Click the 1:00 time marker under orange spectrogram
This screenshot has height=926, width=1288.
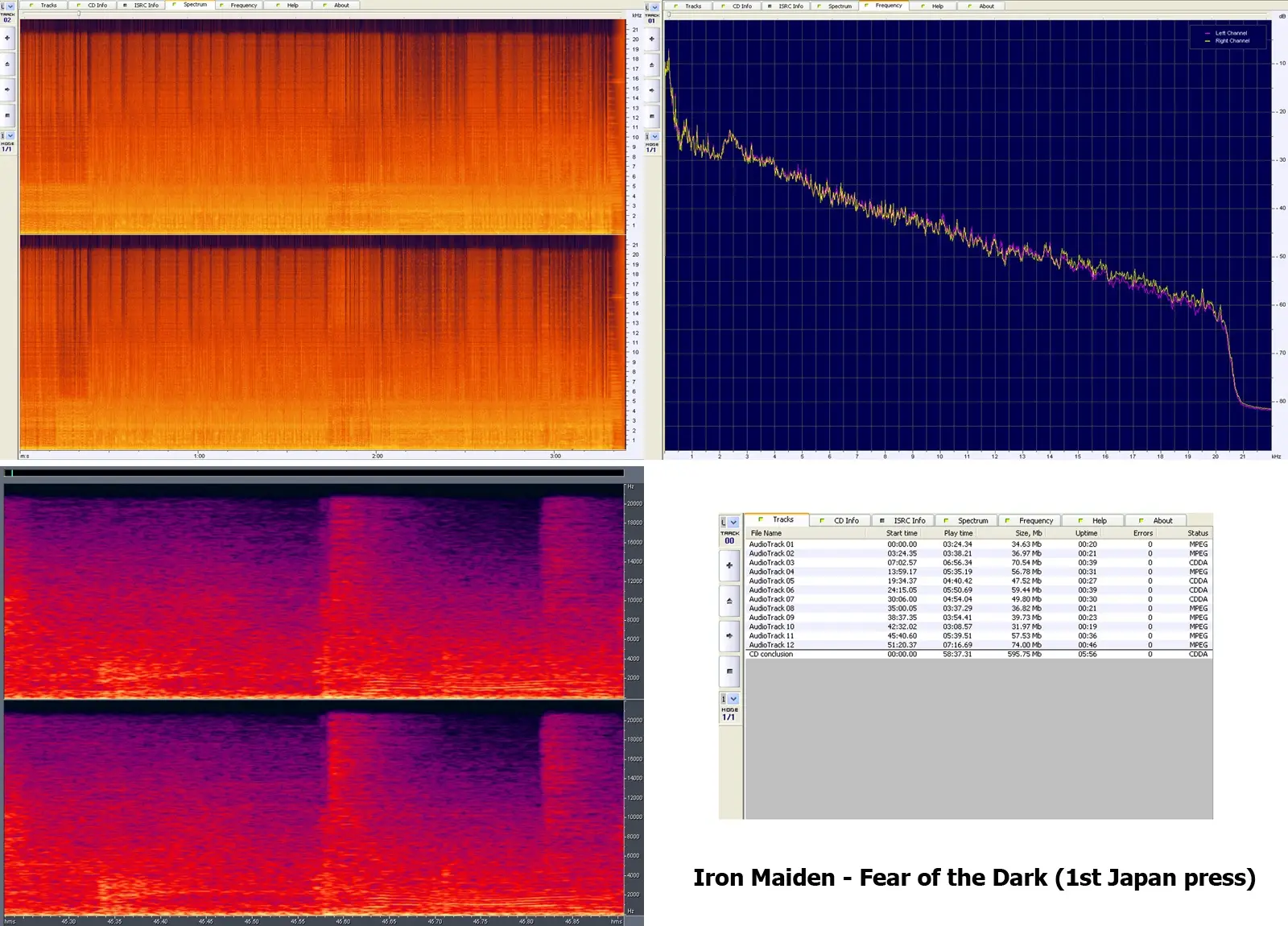pyautogui.click(x=200, y=456)
